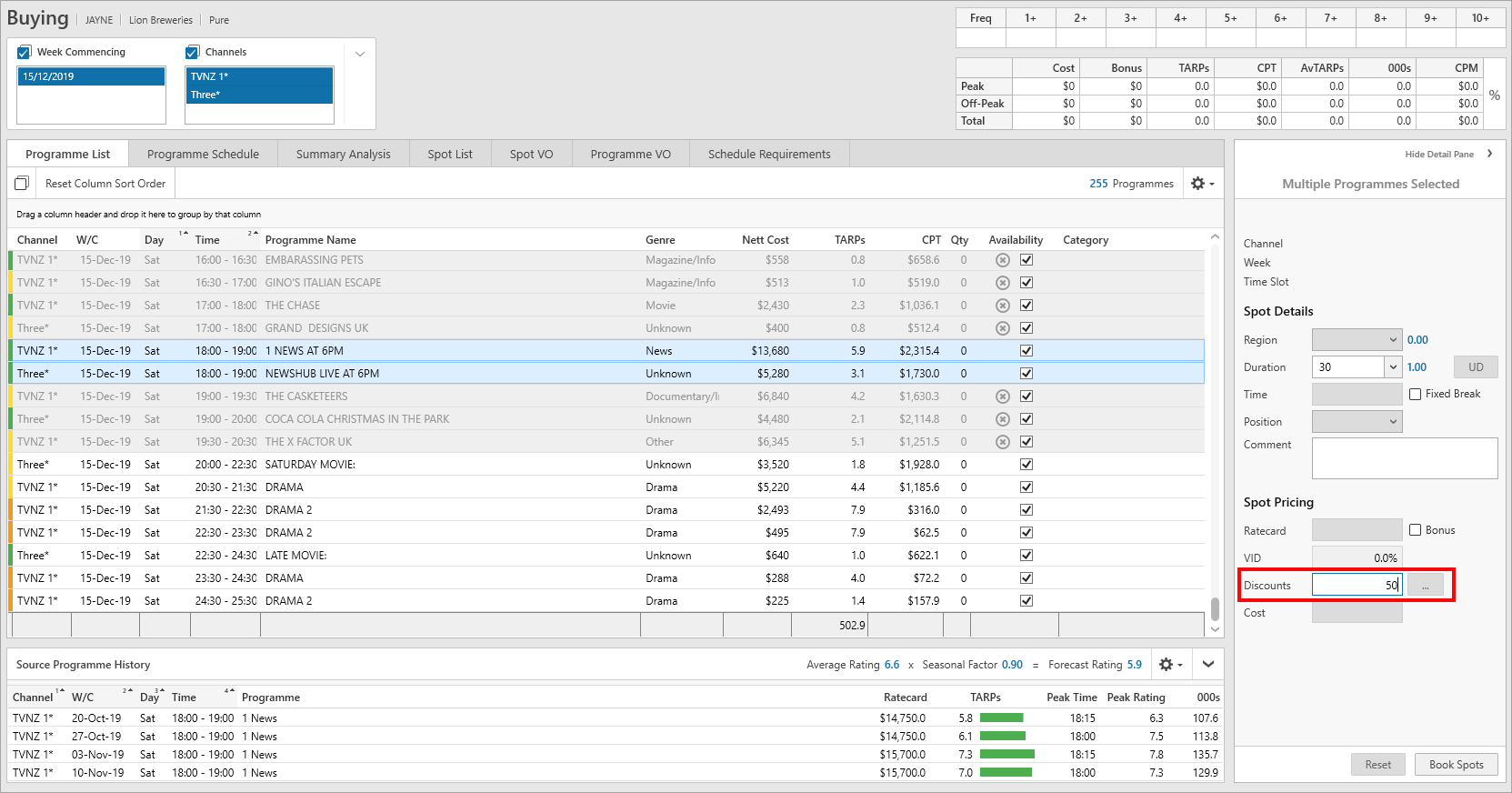
Task: Select 15/12/2019 in Week Commencing list
Action: pos(91,76)
